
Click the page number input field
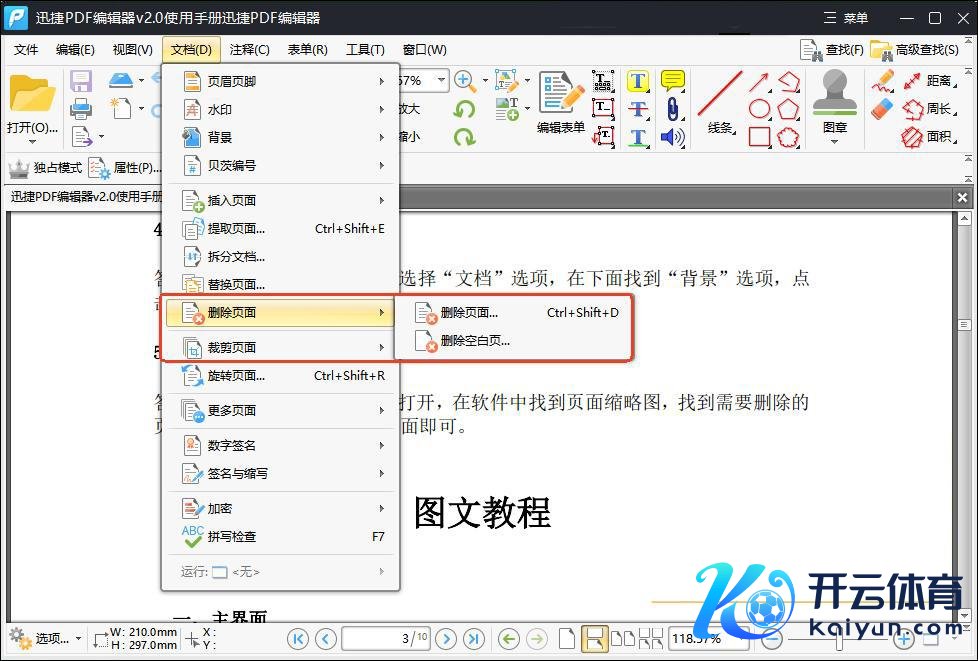[386, 638]
